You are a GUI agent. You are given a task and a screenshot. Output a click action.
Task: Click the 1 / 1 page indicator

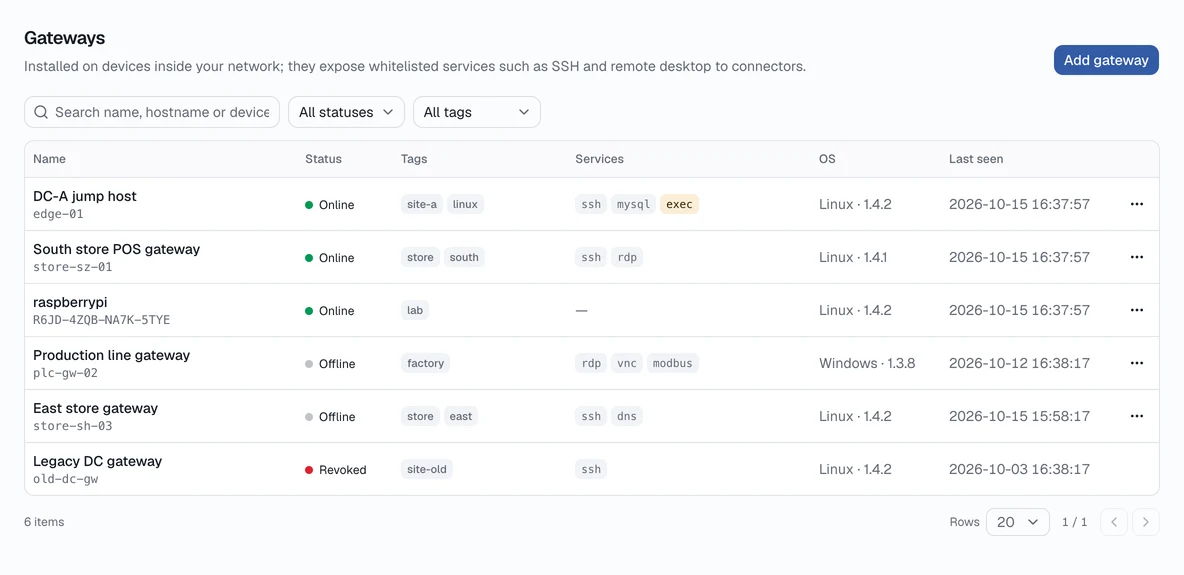(1075, 521)
